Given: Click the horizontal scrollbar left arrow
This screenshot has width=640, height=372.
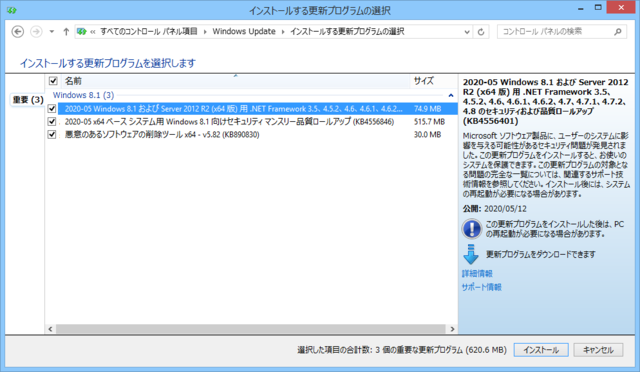Looking at the screenshot, I should point(51,329).
